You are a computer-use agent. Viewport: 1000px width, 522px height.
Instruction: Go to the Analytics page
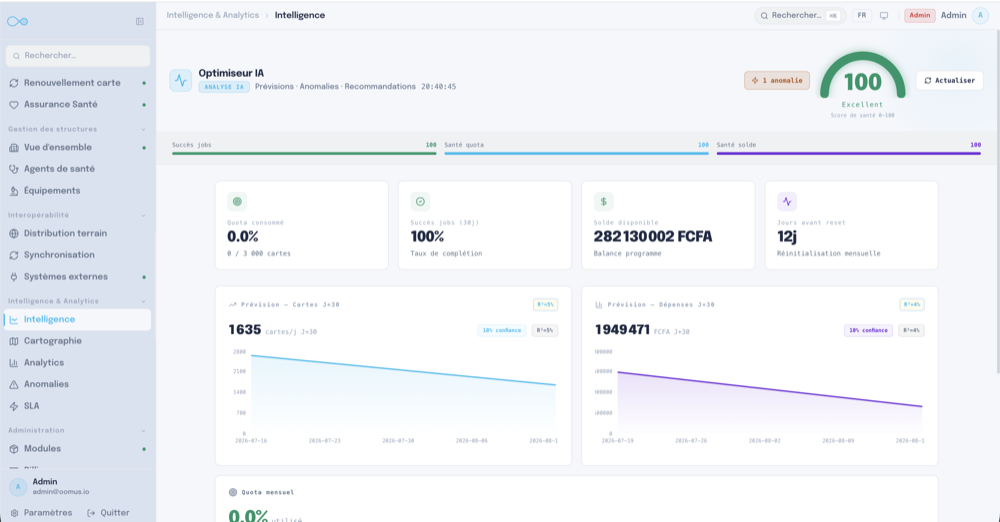77,363
